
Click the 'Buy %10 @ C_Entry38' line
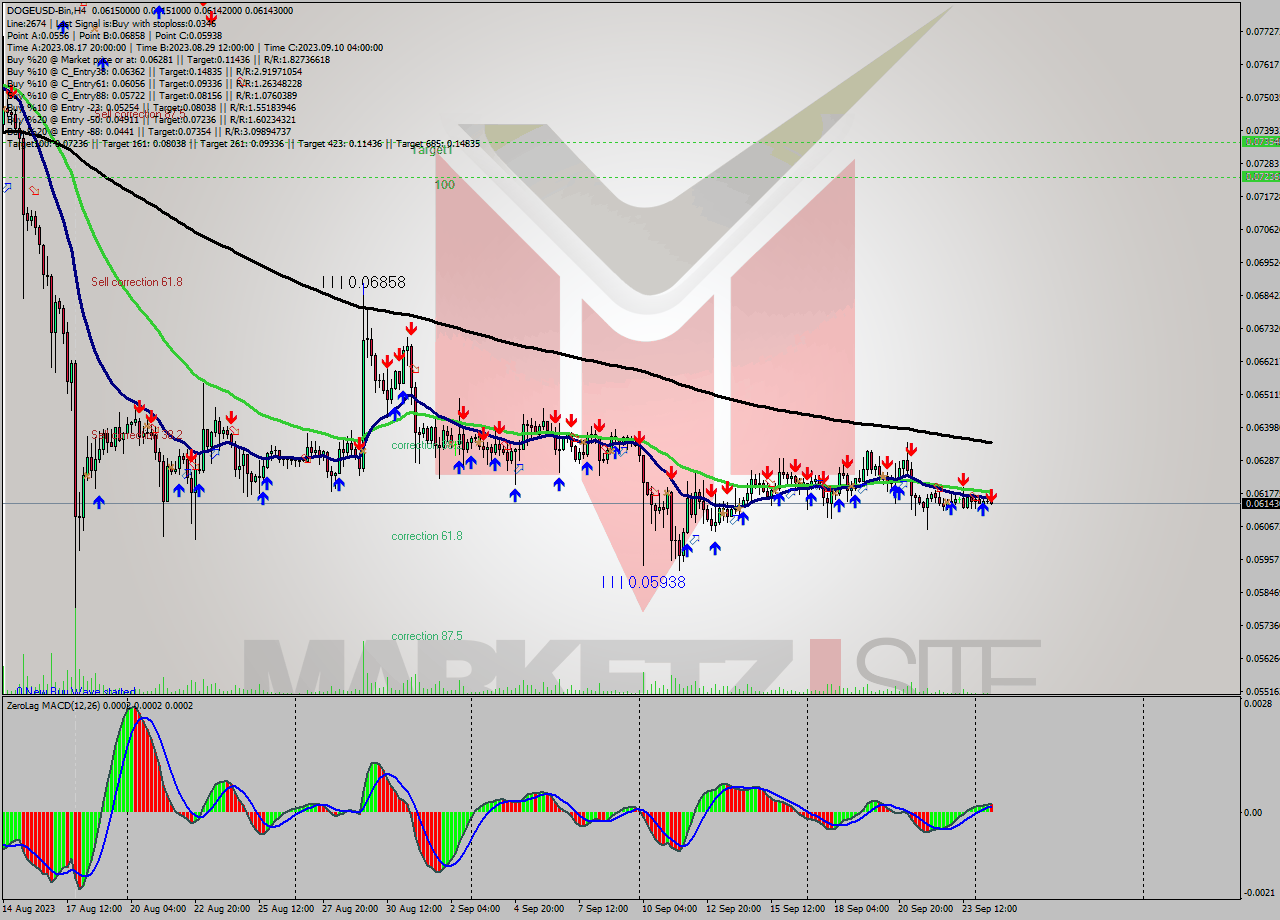(154, 71)
